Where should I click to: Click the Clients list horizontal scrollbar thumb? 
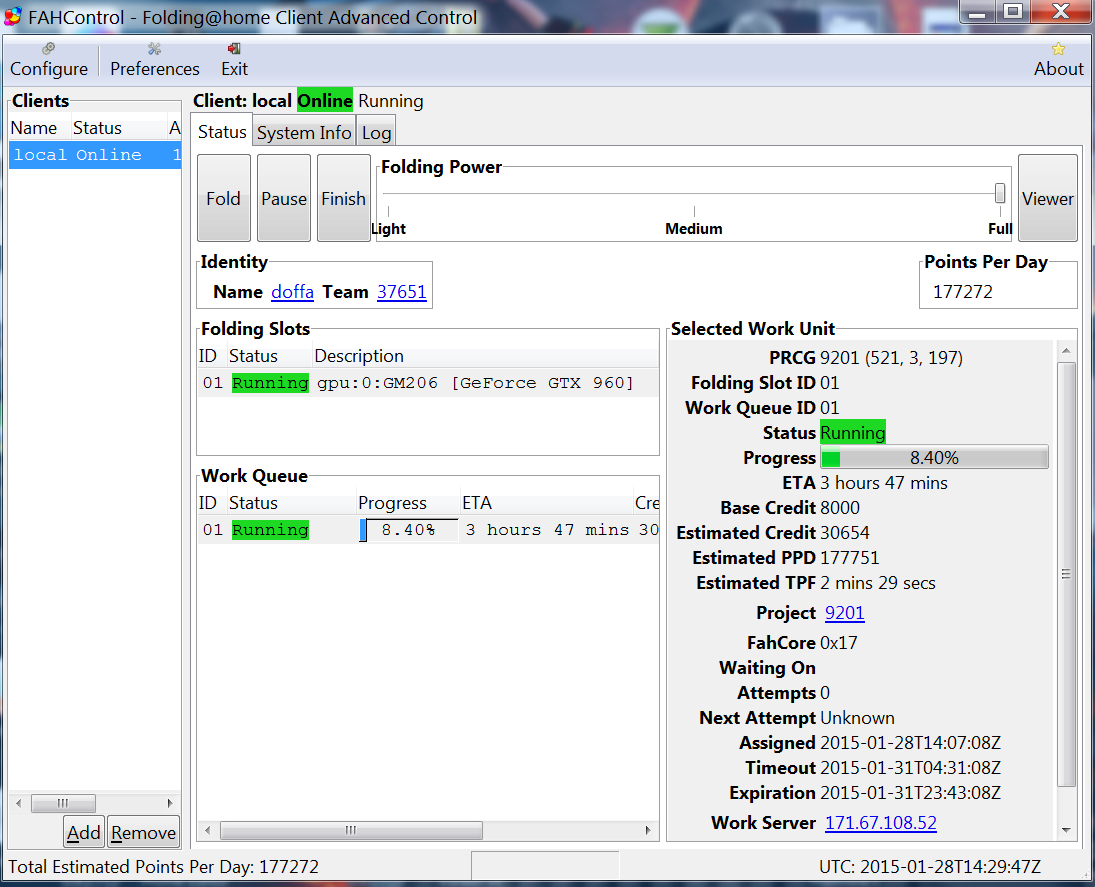tap(63, 802)
